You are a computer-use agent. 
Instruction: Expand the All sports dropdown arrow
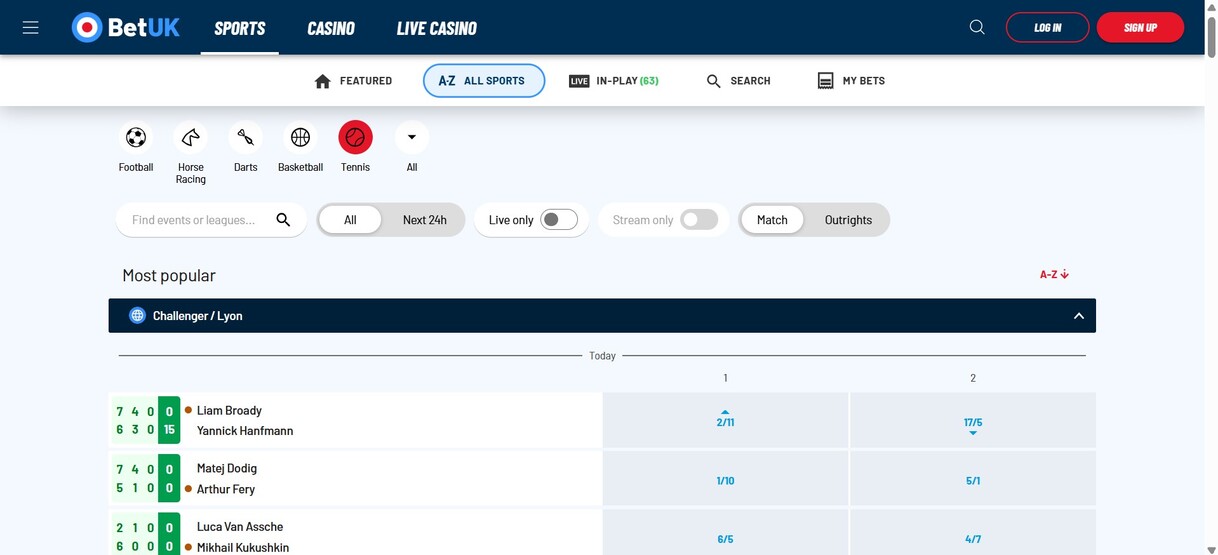click(x=411, y=138)
